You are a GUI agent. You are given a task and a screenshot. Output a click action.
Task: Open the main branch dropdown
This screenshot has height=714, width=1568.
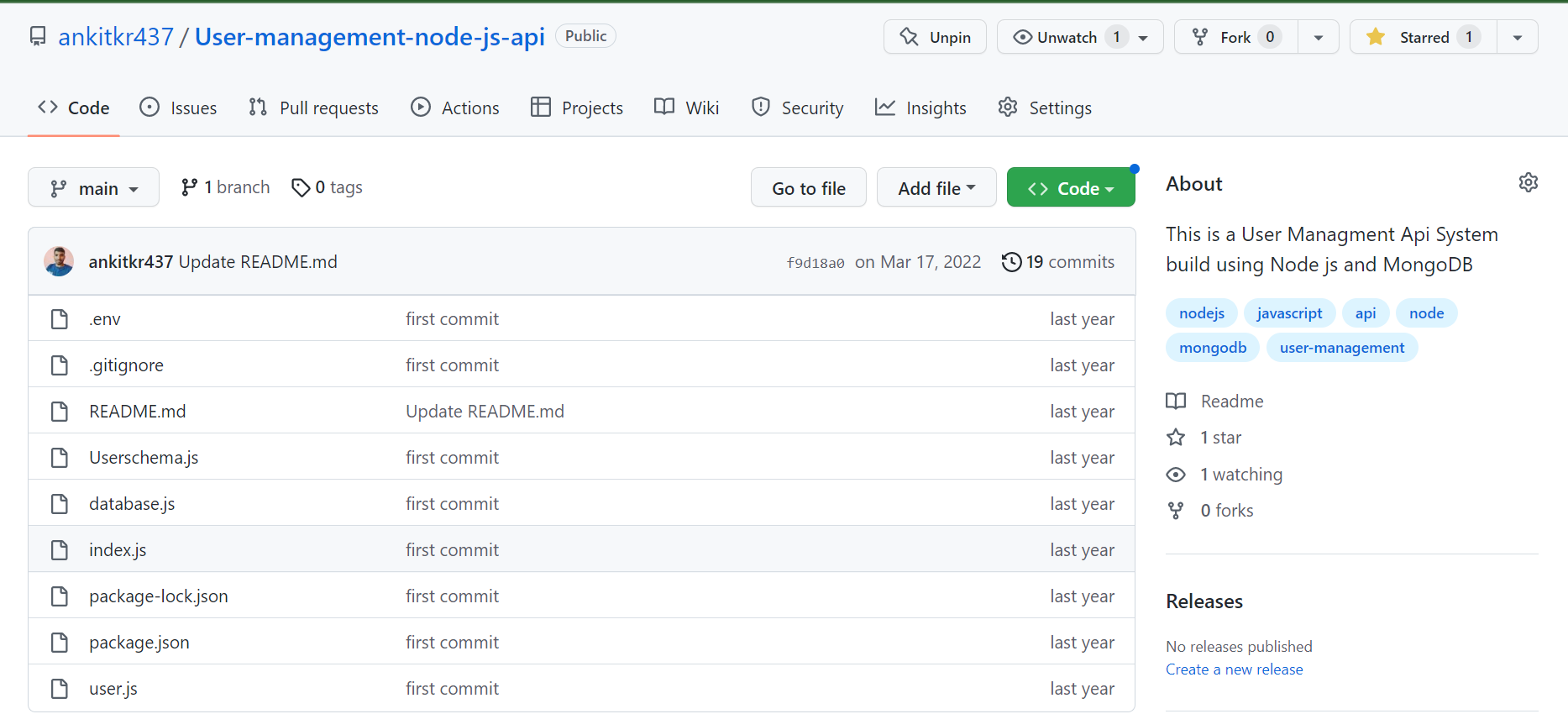point(93,188)
